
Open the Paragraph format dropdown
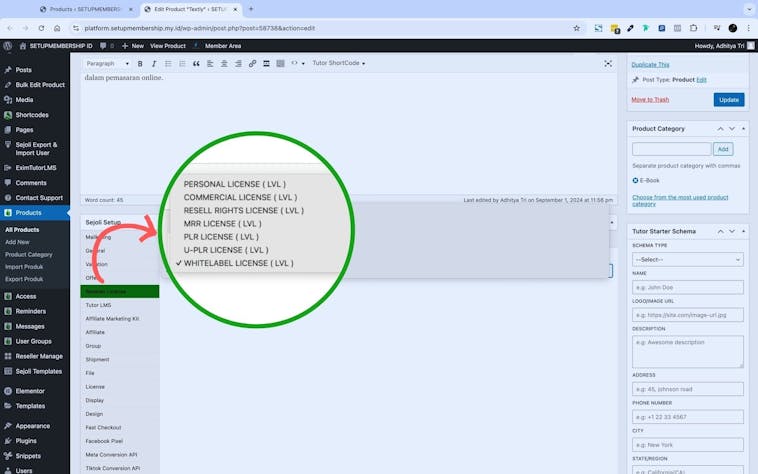(x=107, y=63)
